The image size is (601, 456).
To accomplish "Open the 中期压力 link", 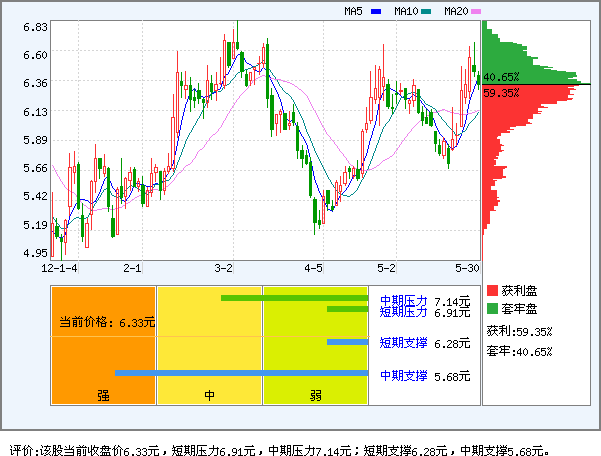I will (403, 300).
